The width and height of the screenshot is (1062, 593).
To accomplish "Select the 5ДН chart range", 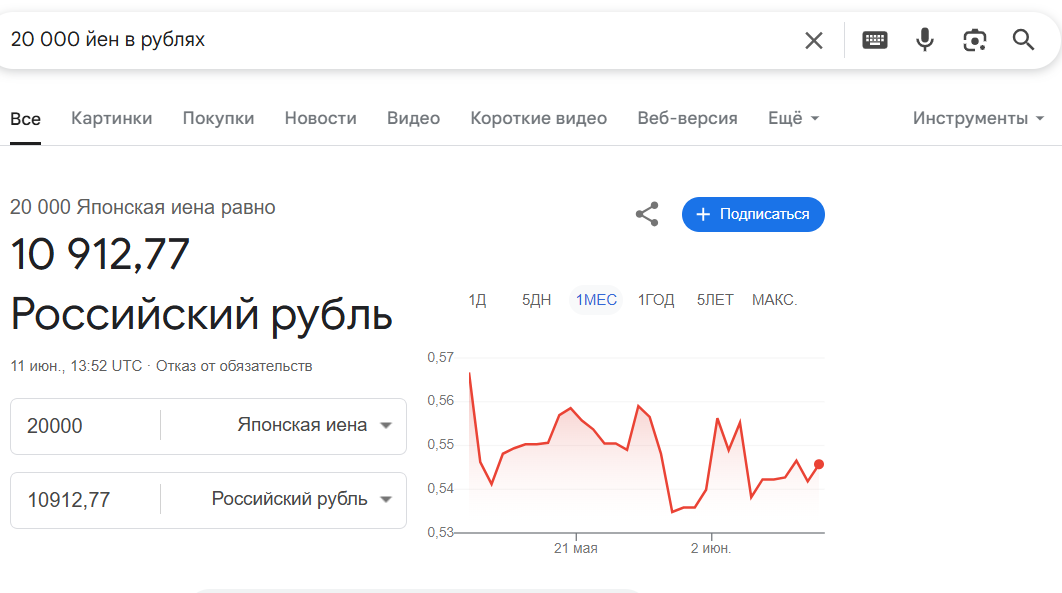I will (536, 300).
